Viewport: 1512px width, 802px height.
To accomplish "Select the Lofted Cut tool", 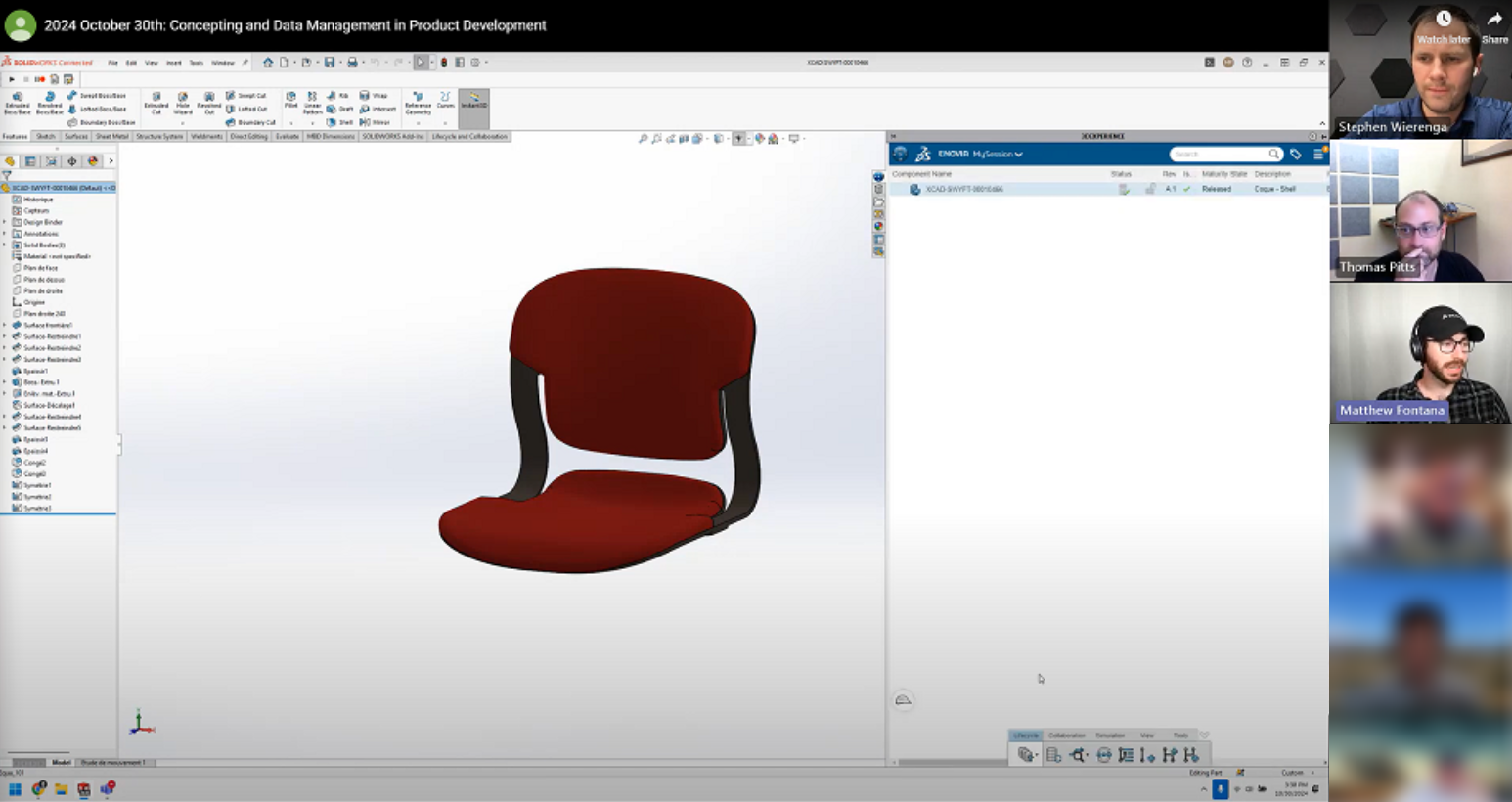I will pyautogui.click(x=246, y=109).
